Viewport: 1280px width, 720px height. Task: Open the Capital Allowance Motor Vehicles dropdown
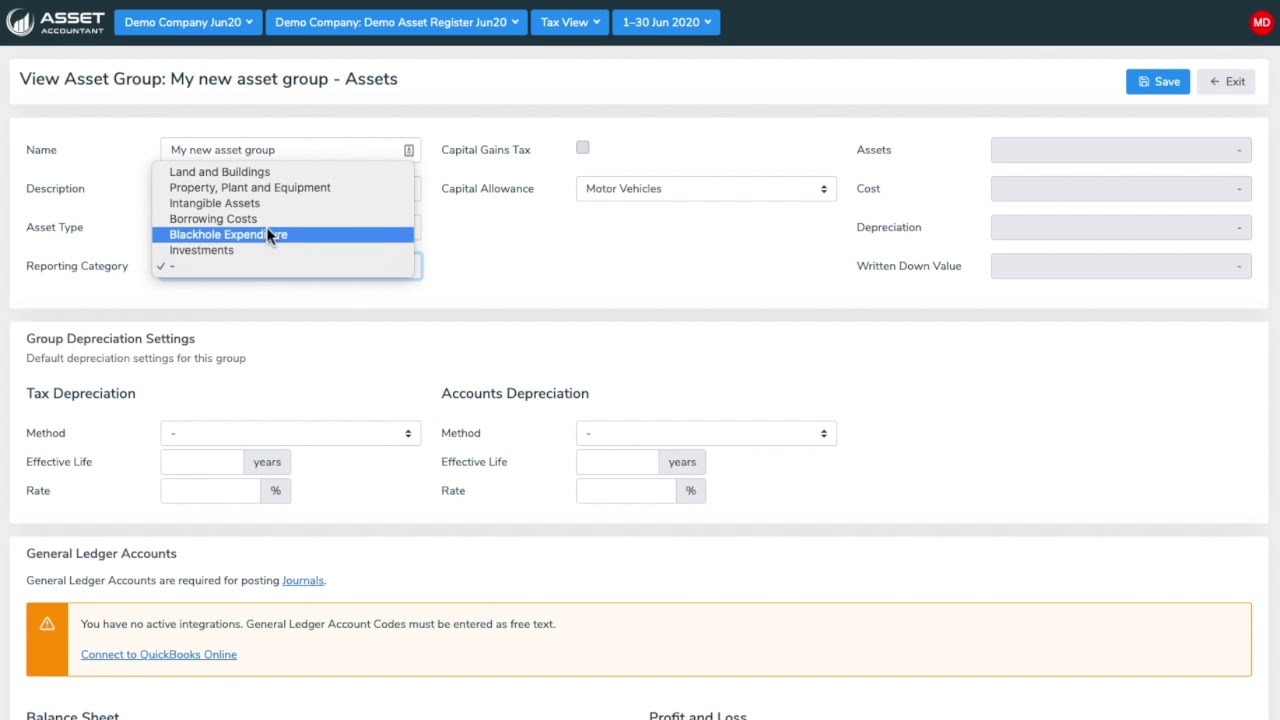(x=706, y=189)
